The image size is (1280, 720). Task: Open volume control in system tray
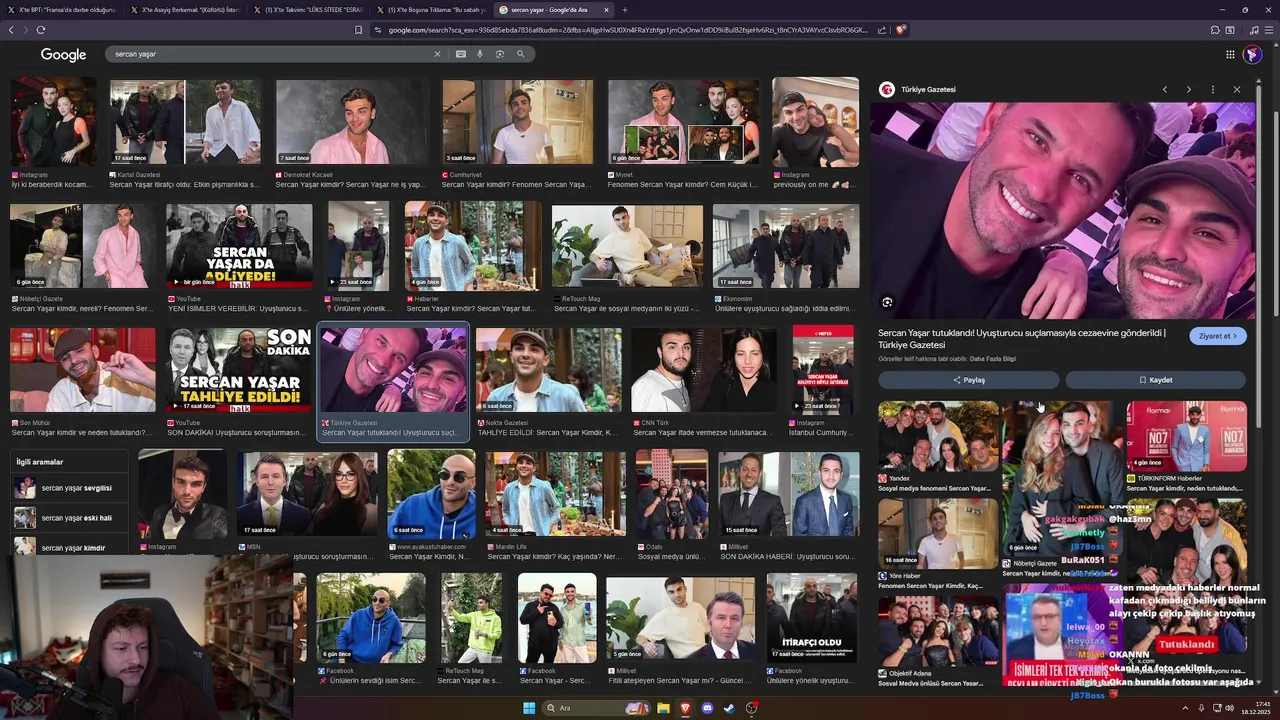1230,708
